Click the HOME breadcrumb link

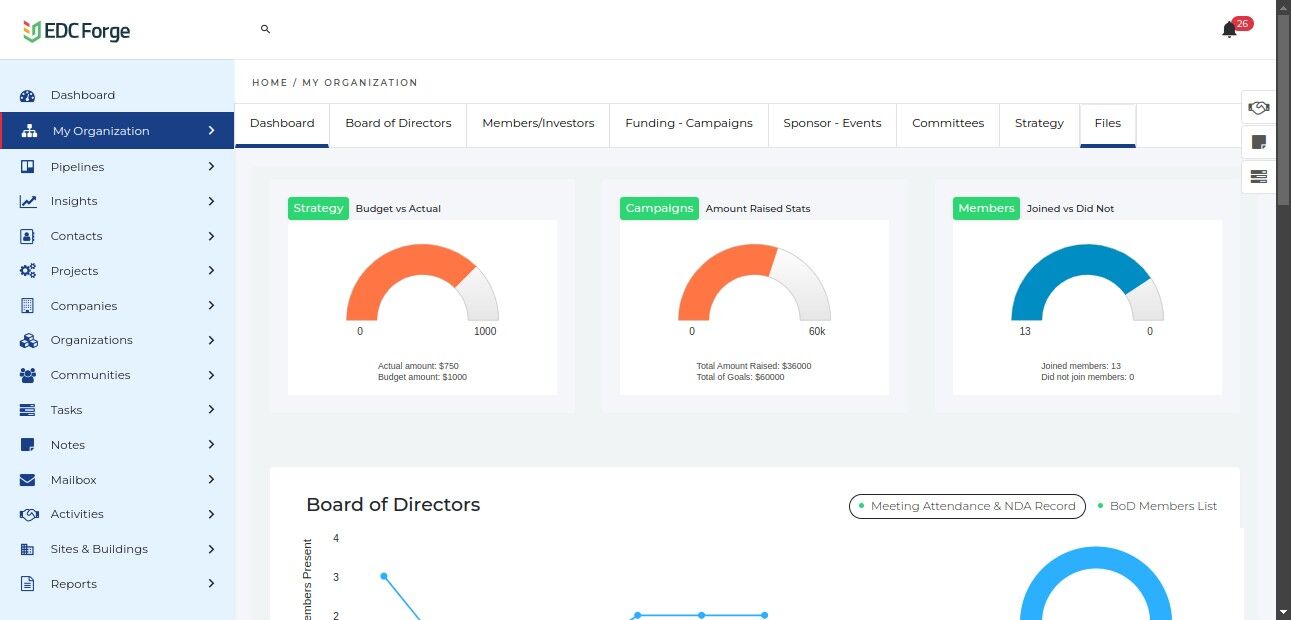click(270, 83)
